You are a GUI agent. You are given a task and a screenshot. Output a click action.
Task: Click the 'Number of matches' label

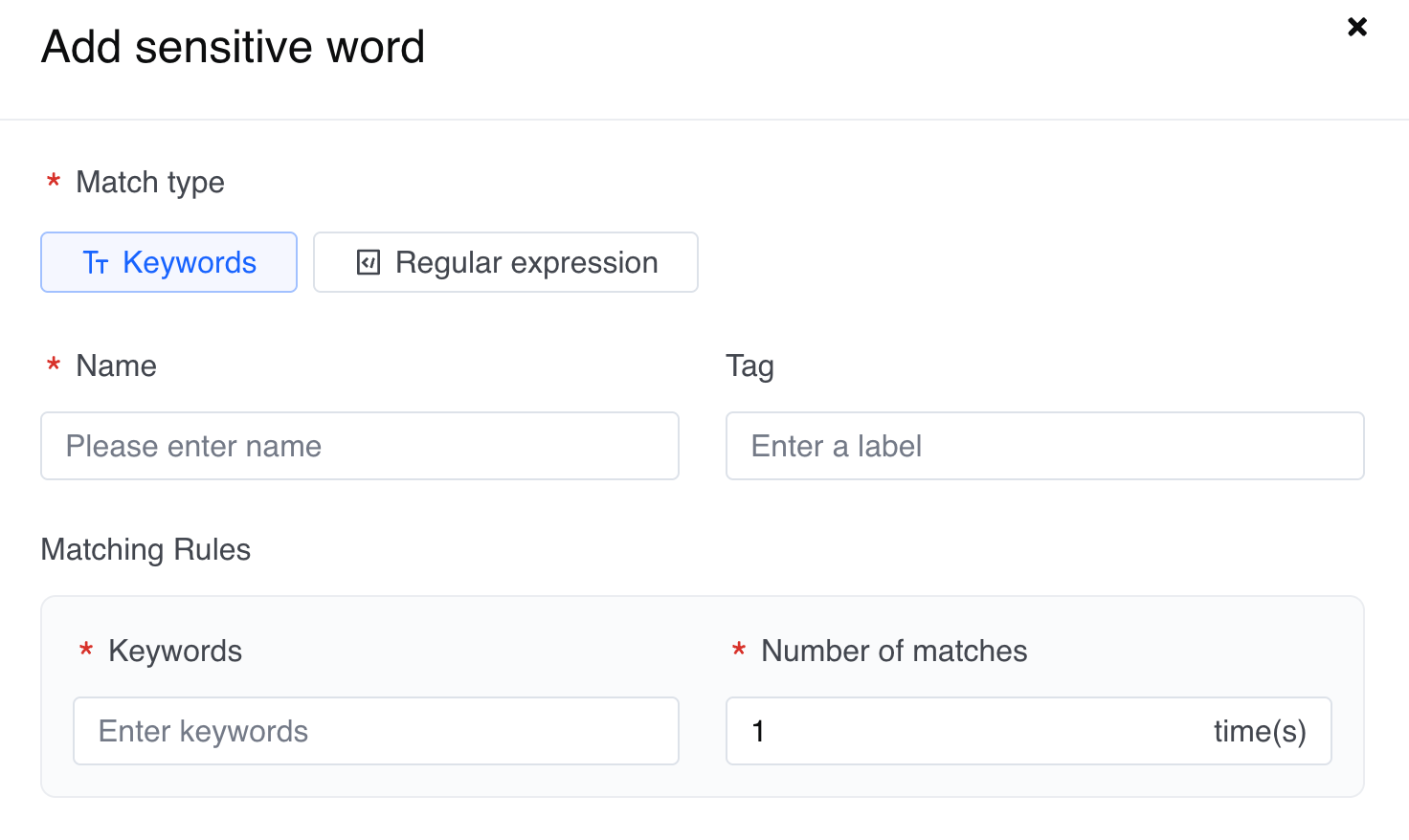(894, 651)
